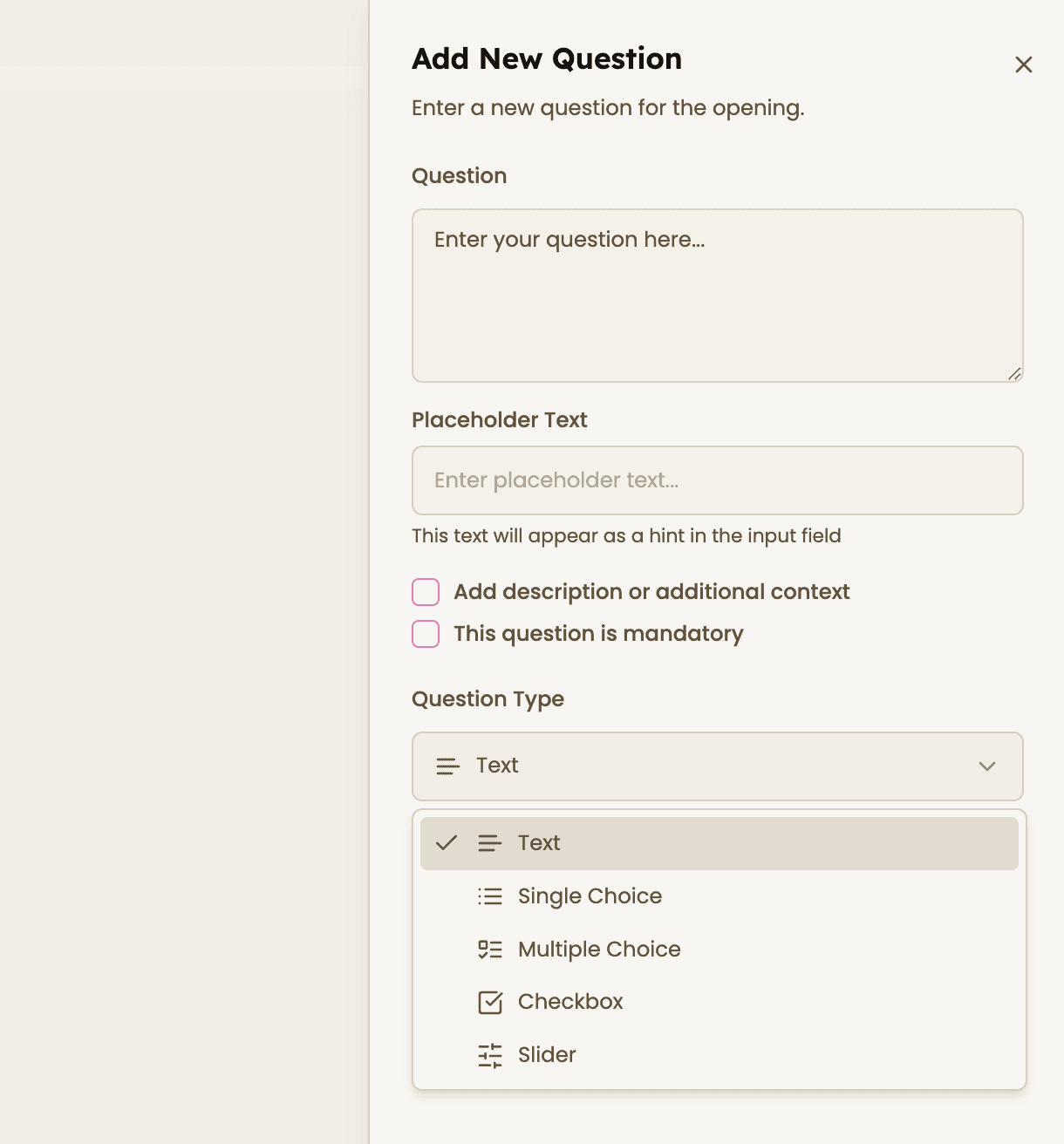Select the Multiple Choice icon
This screenshot has width=1064, height=1144.
489,950
